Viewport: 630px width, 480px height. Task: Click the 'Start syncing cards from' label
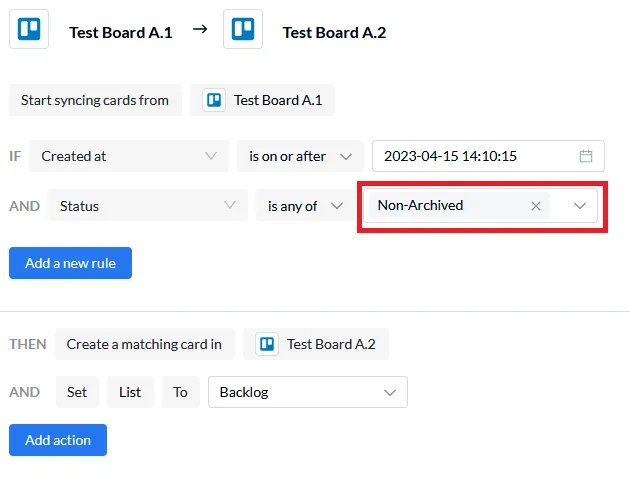tap(95, 100)
